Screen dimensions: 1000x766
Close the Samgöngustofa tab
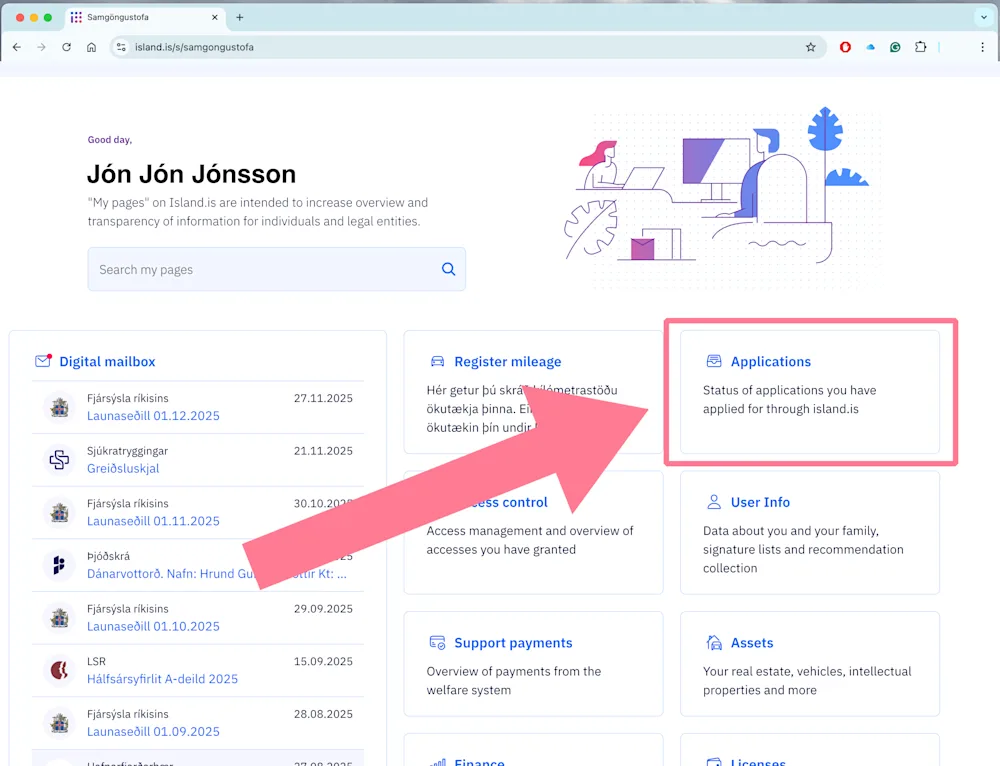click(215, 18)
